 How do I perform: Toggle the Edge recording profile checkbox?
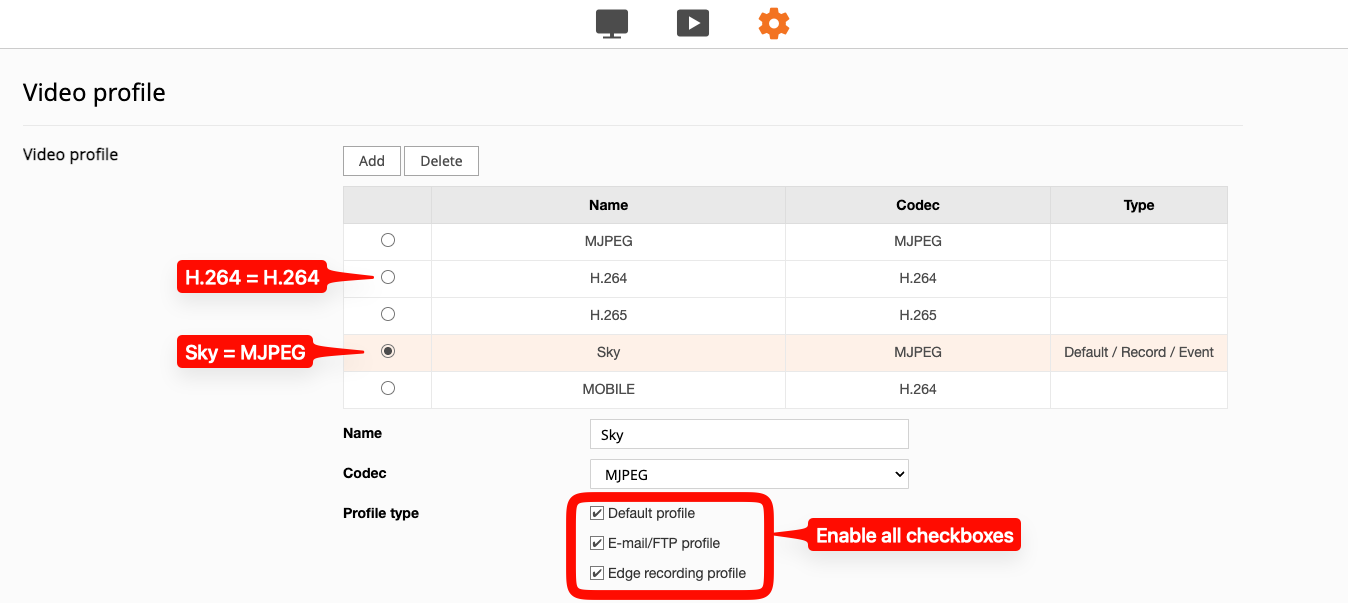(598, 573)
